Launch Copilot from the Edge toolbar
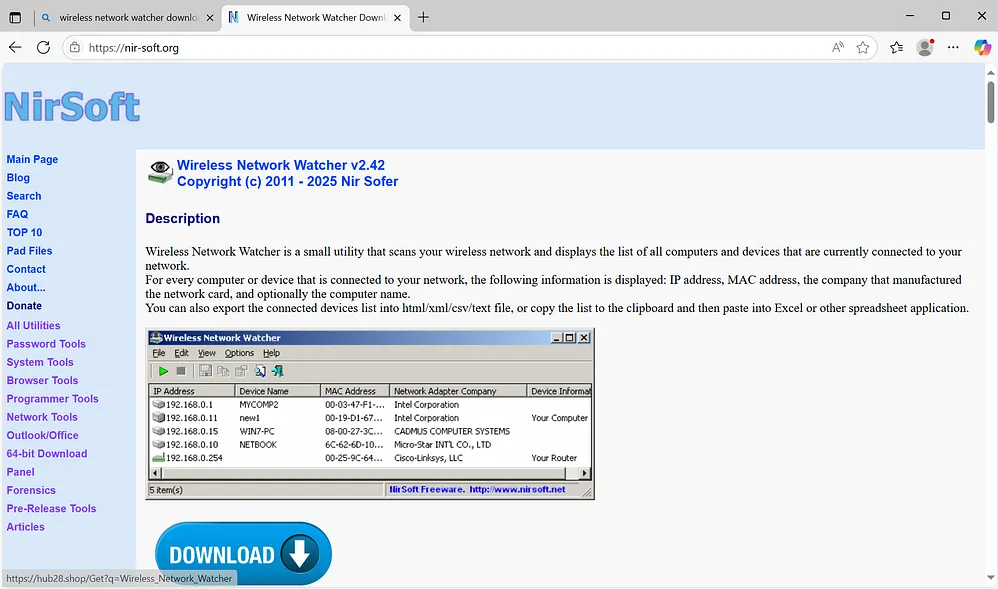Screen dimensions: 998x589 tap(982, 46)
